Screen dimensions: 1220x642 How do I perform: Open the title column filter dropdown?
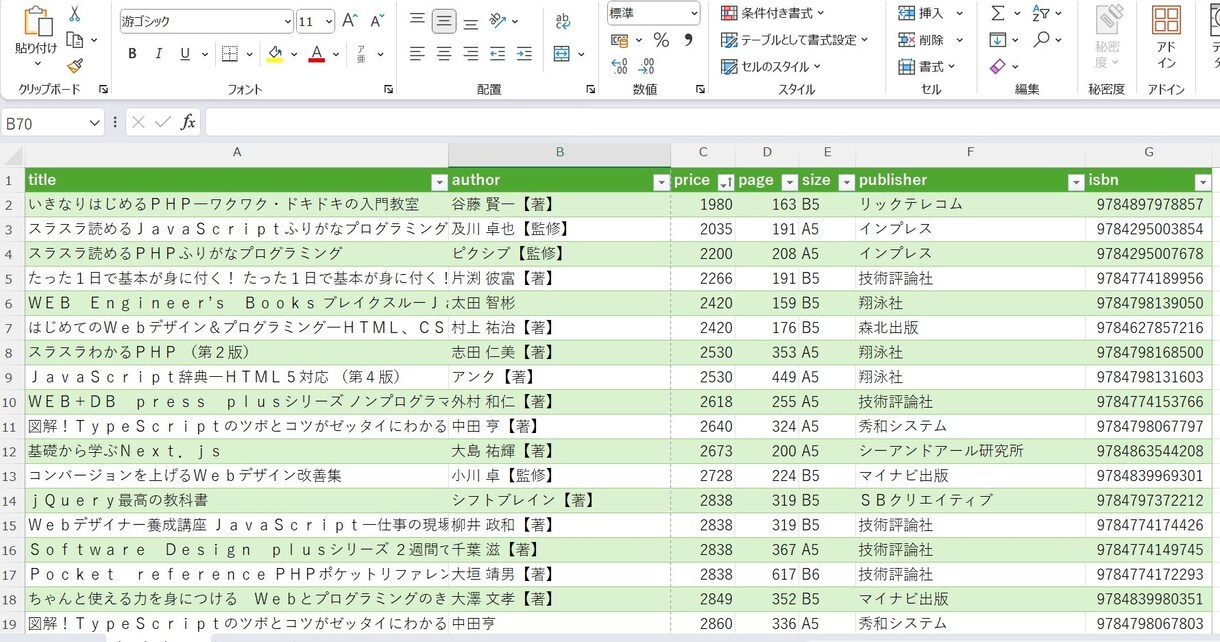click(x=438, y=182)
